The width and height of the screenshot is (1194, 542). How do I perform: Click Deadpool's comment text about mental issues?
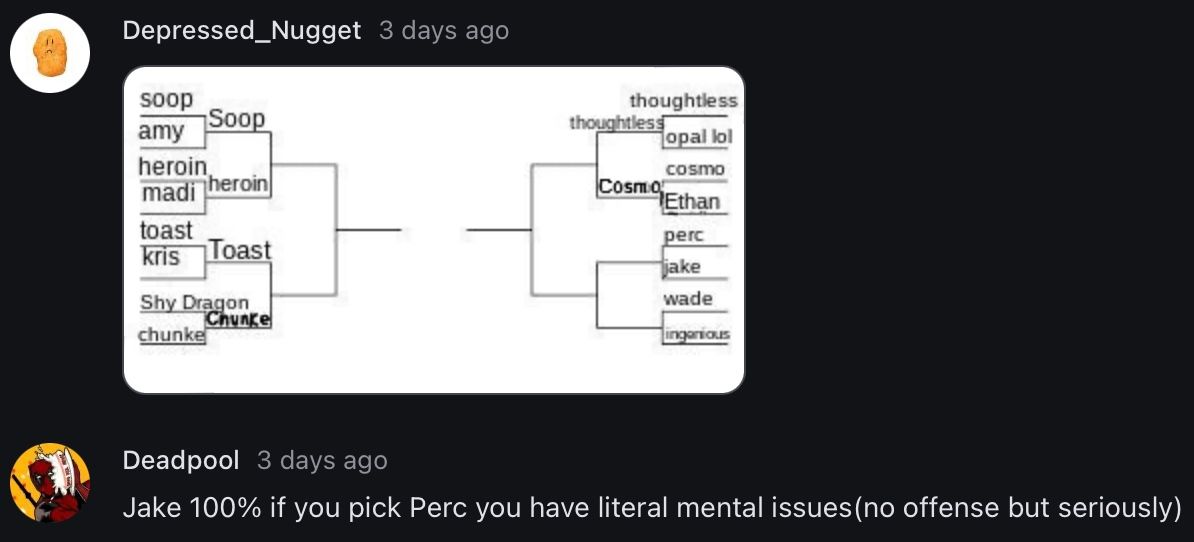652,508
